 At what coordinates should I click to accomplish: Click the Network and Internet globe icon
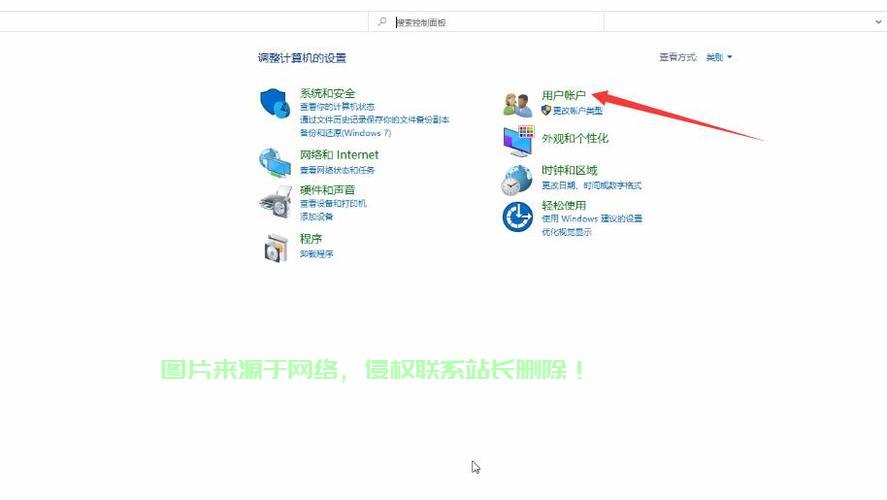pyautogui.click(x=275, y=161)
